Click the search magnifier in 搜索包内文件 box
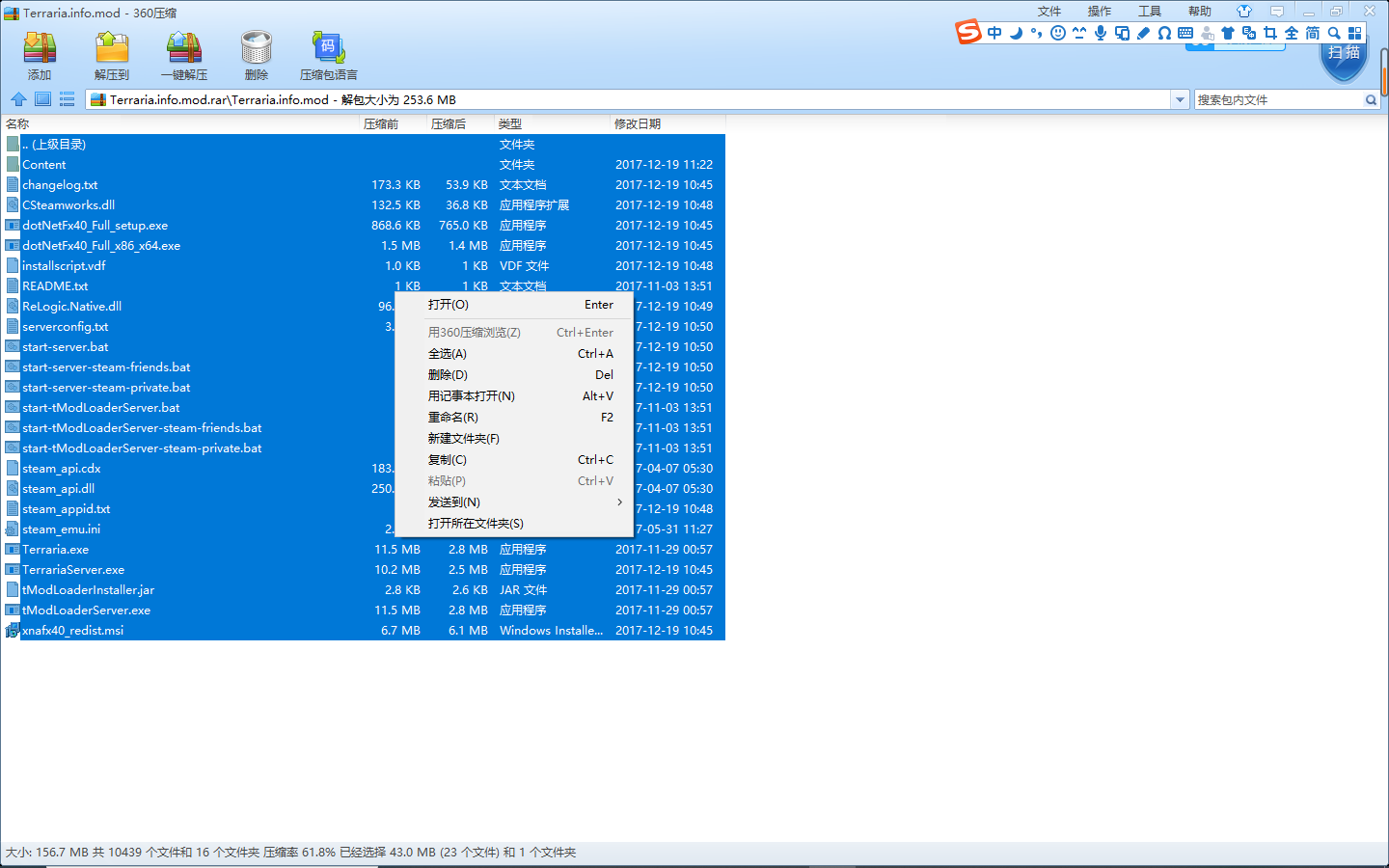This screenshot has width=1389, height=868. point(1371,99)
